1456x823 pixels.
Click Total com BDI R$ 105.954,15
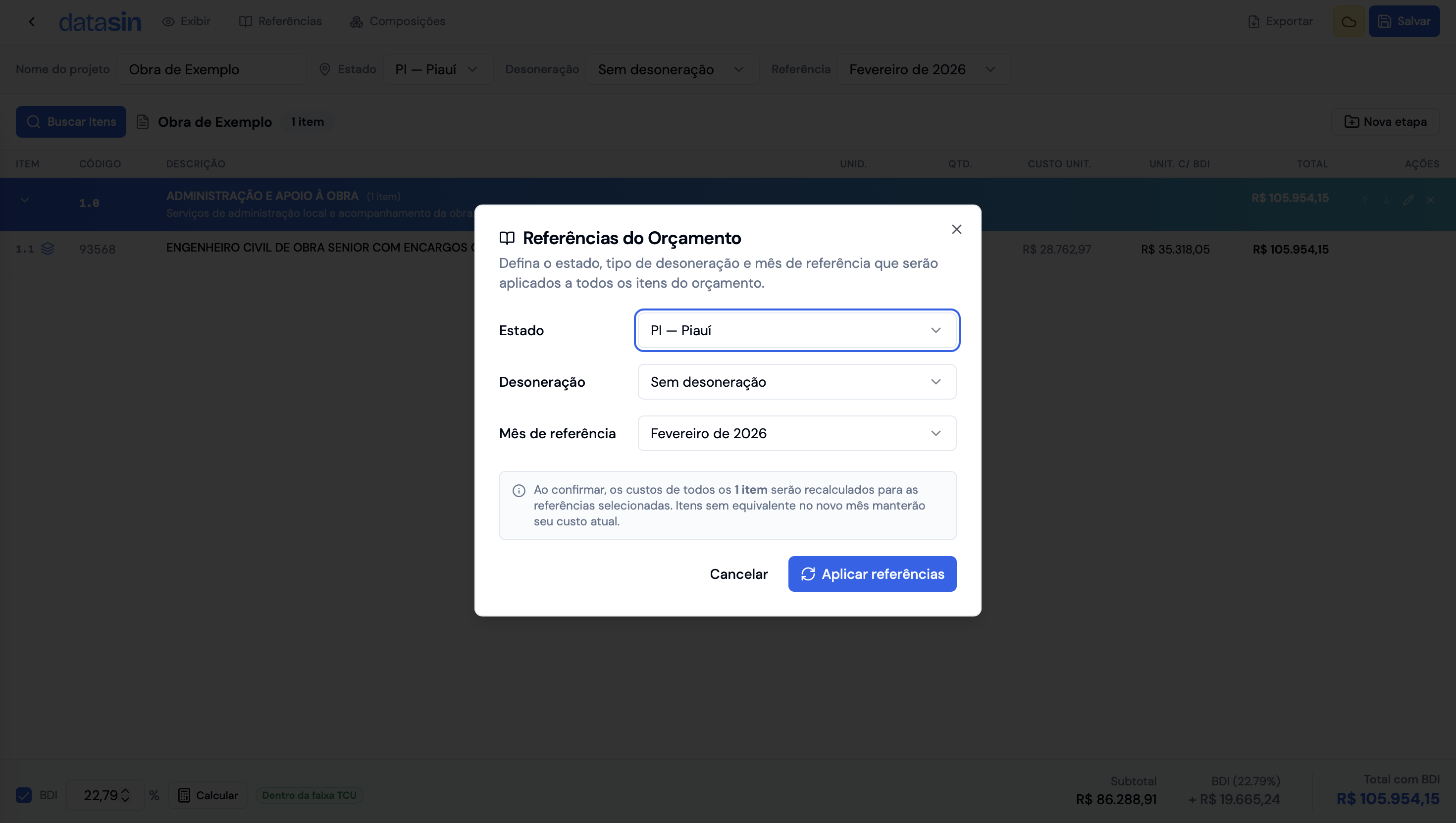point(1388,799)
